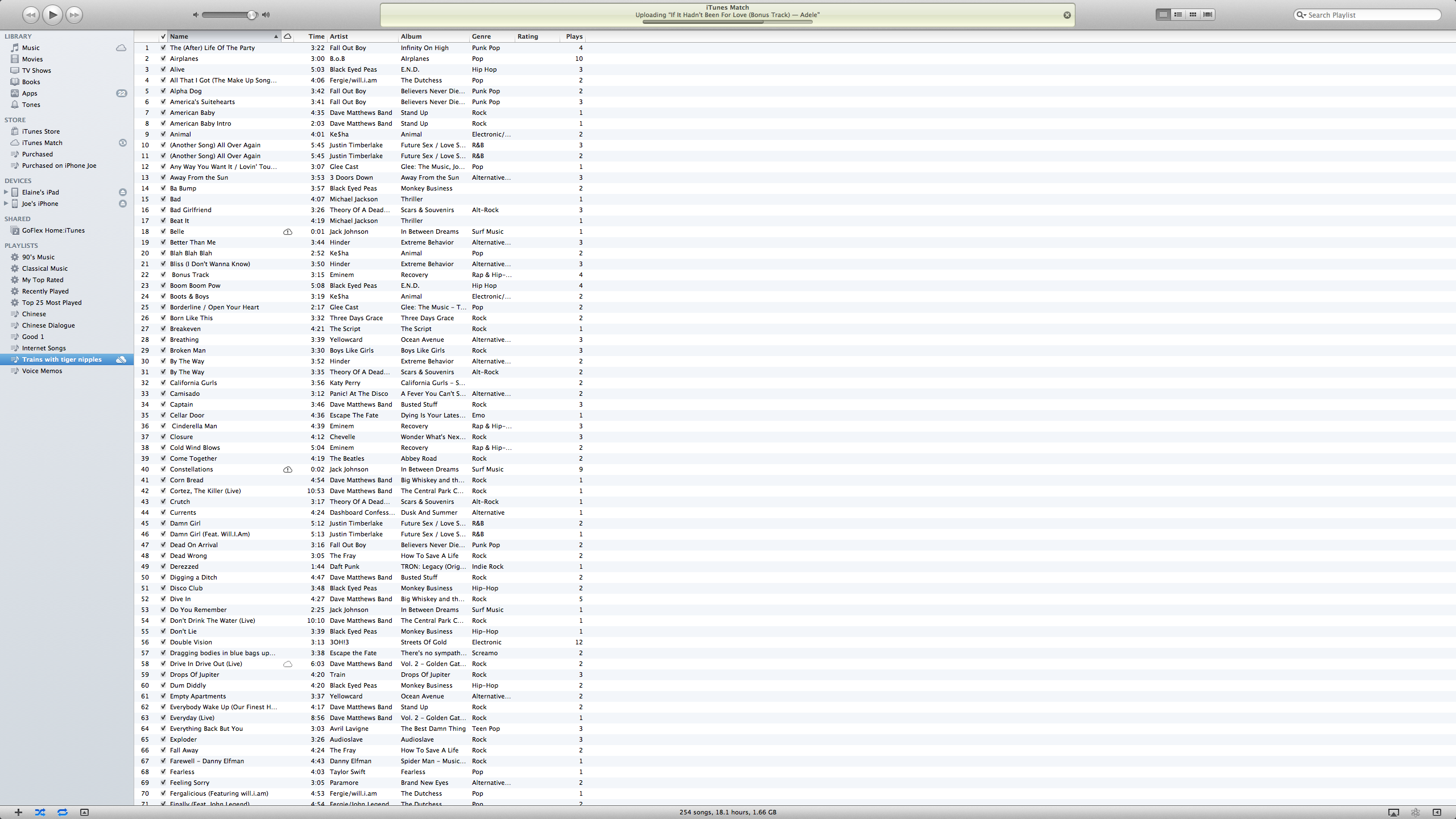Open the 90's Music smart playlist
This screenshot has width=1456, height=819.
[38, 257]
